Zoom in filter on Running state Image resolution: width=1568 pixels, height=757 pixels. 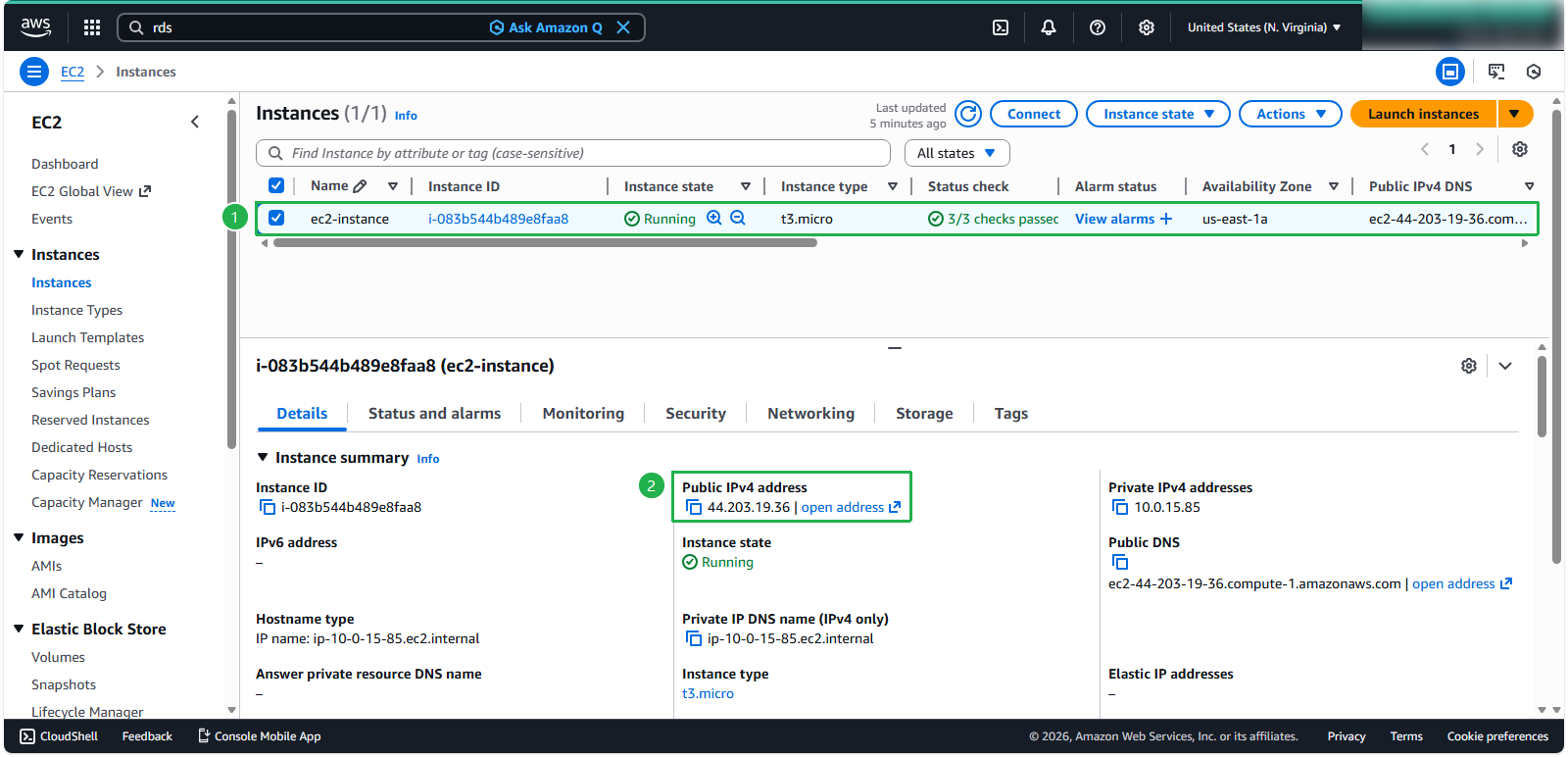point(714,218)
